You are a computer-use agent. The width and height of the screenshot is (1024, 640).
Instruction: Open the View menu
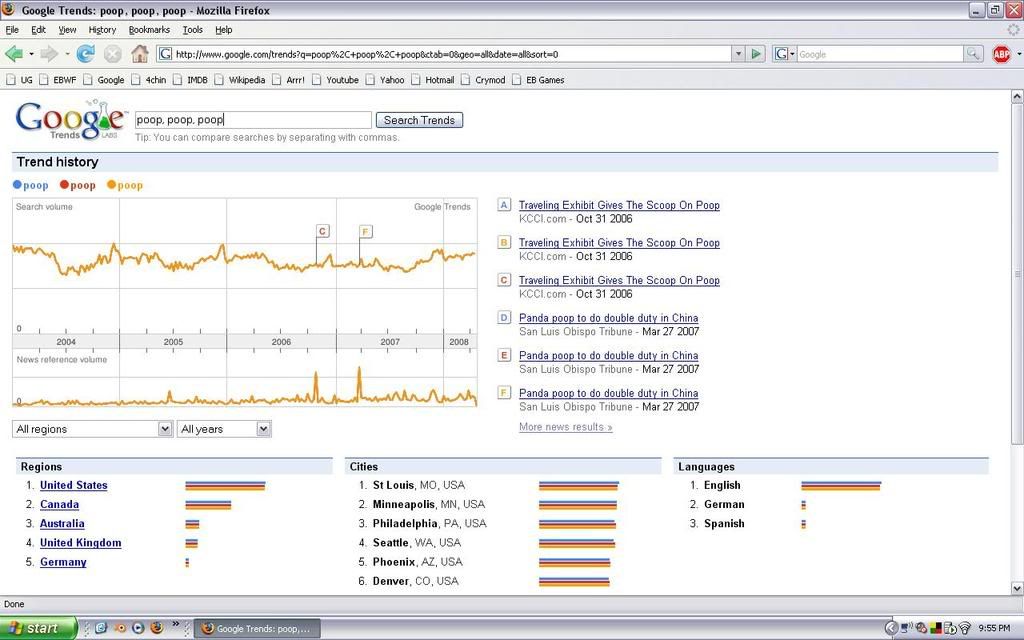tap(67, 29)
